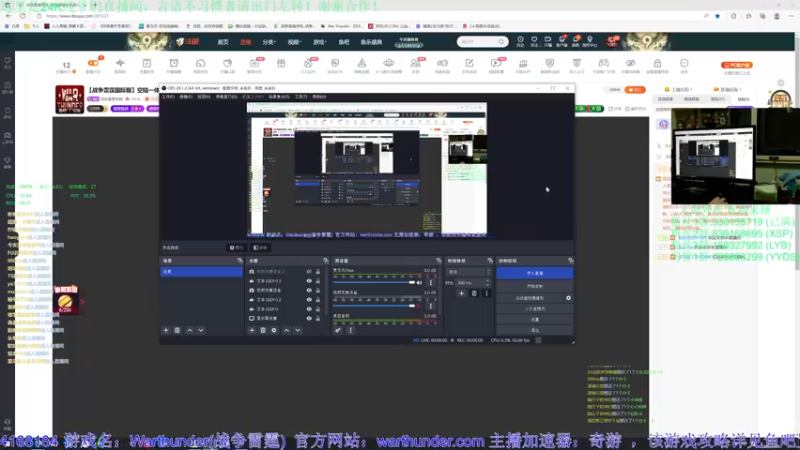Move the selected scene down
Image resolution: width=800 pixels, height=450 pixels.
(x=201, y=330)
